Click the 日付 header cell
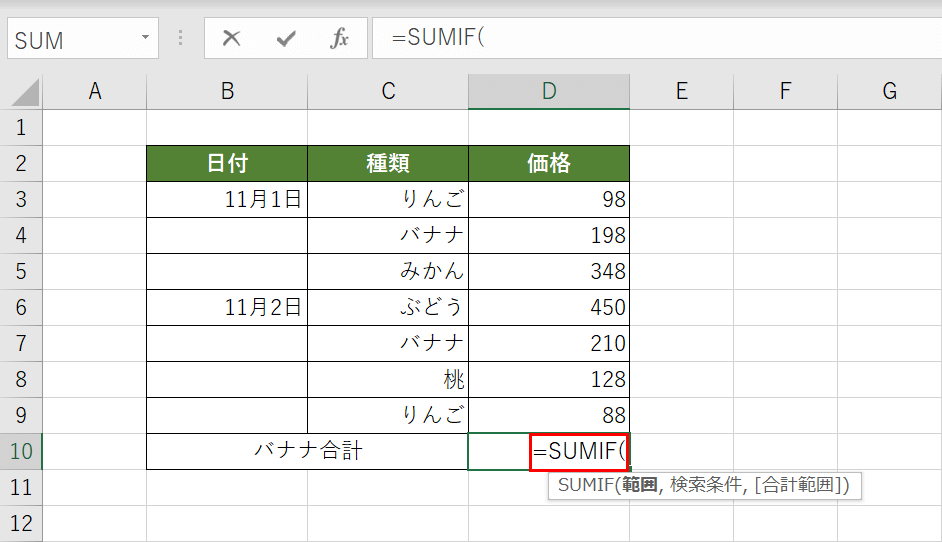Image resolution: width=942 pixels, height=542 pixels. point(227,163)
